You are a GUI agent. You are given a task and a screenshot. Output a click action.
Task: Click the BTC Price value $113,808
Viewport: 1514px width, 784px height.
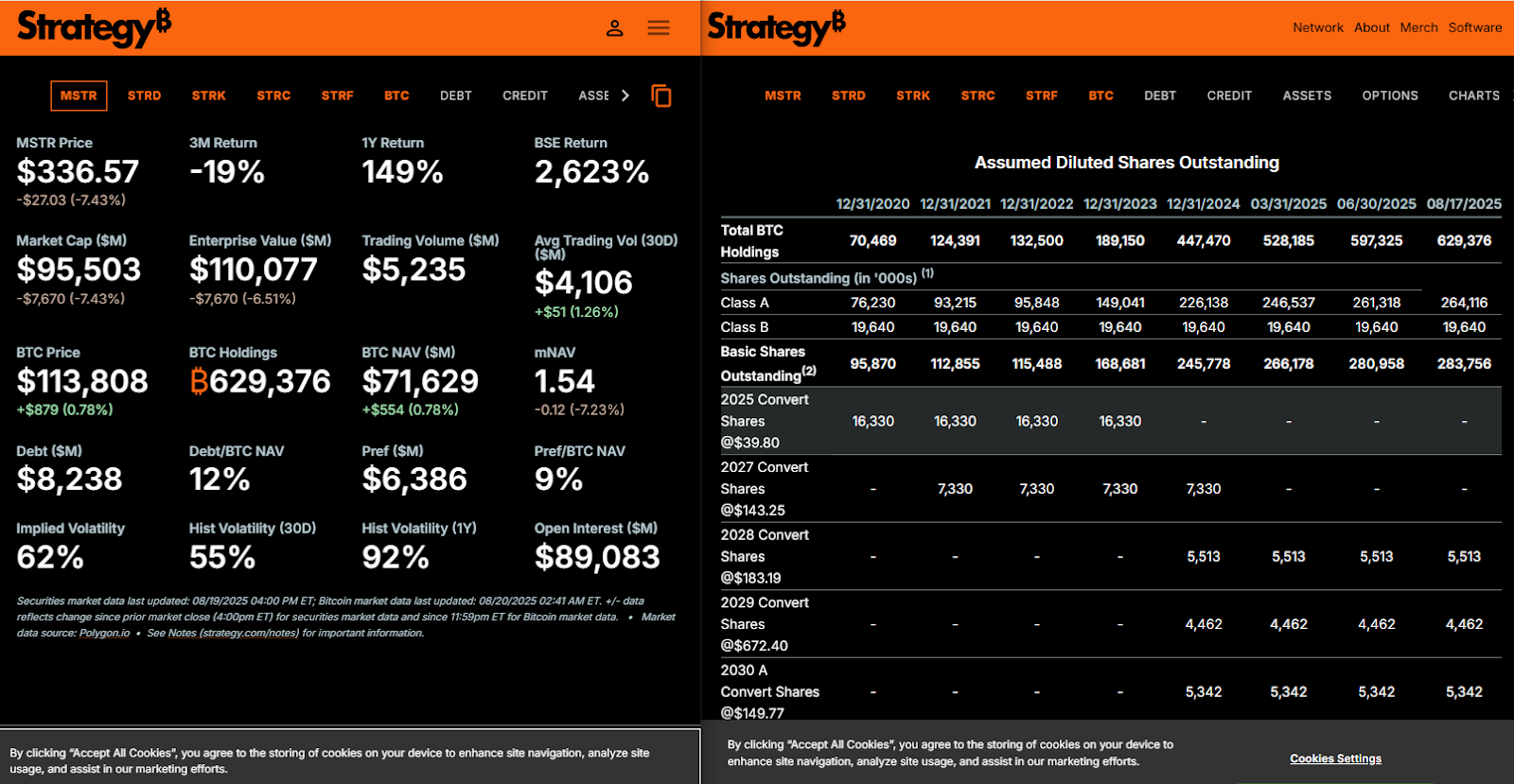(82, 382)
